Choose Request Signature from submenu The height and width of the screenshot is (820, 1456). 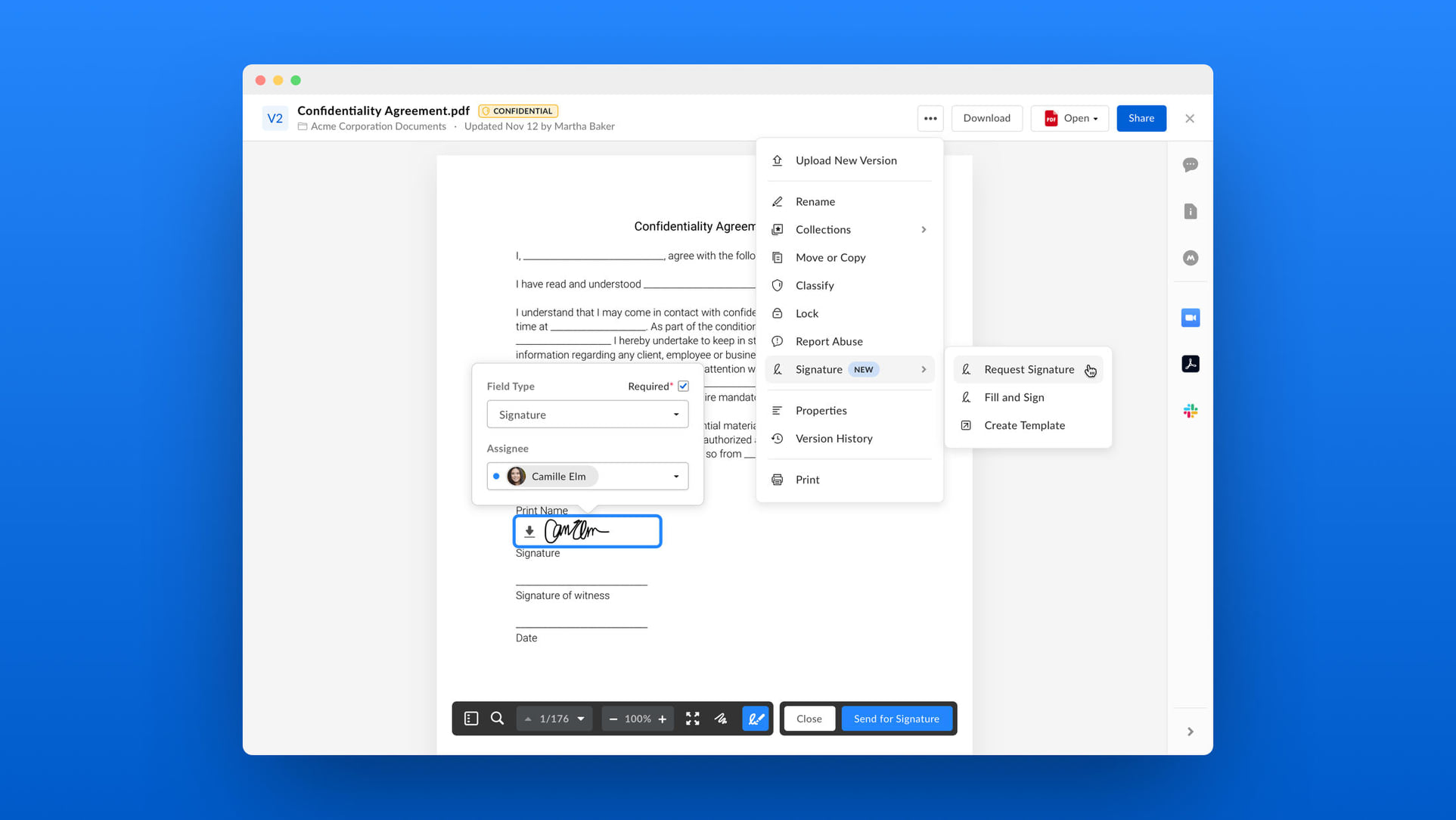pos(1027,369)
